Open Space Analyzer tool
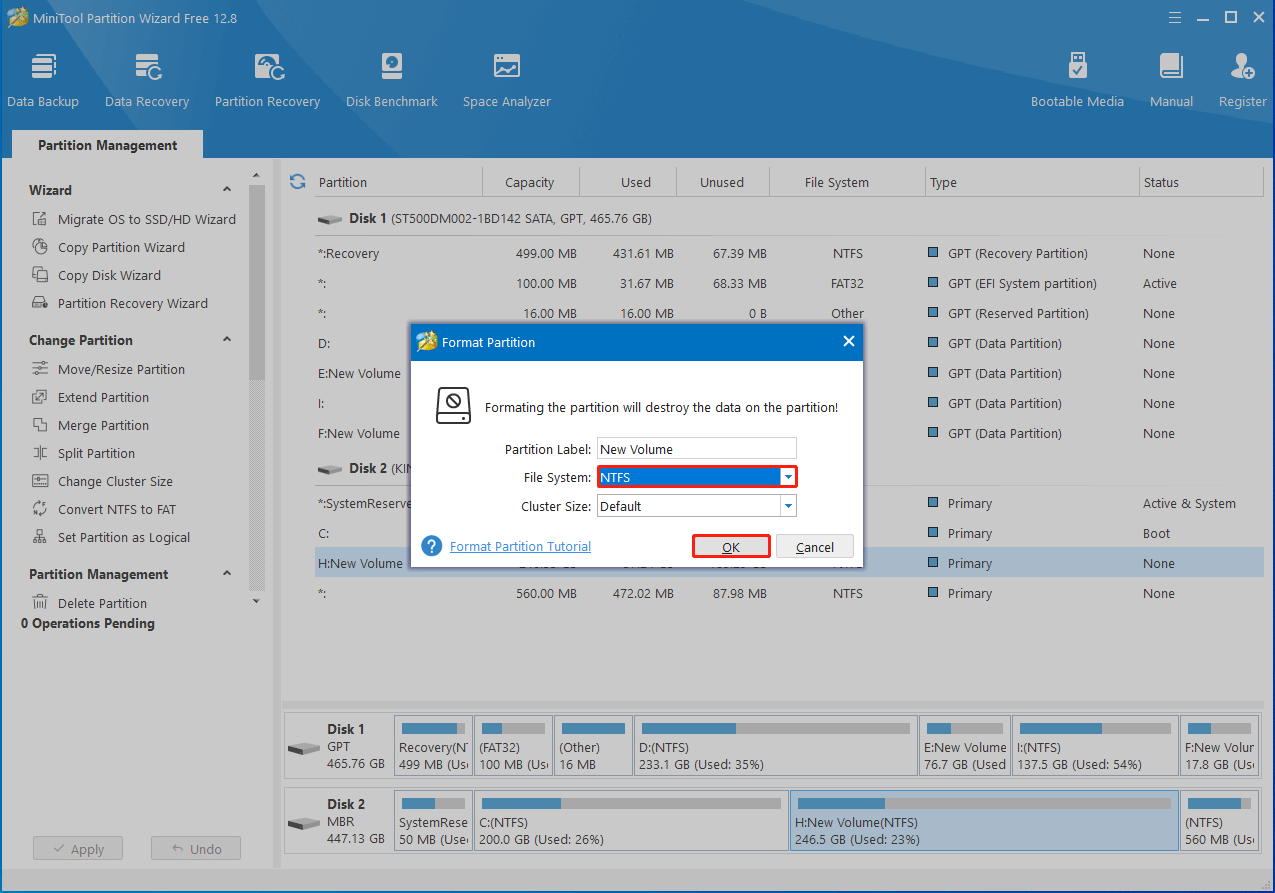The image size is (1275, 893). [507, 80]
